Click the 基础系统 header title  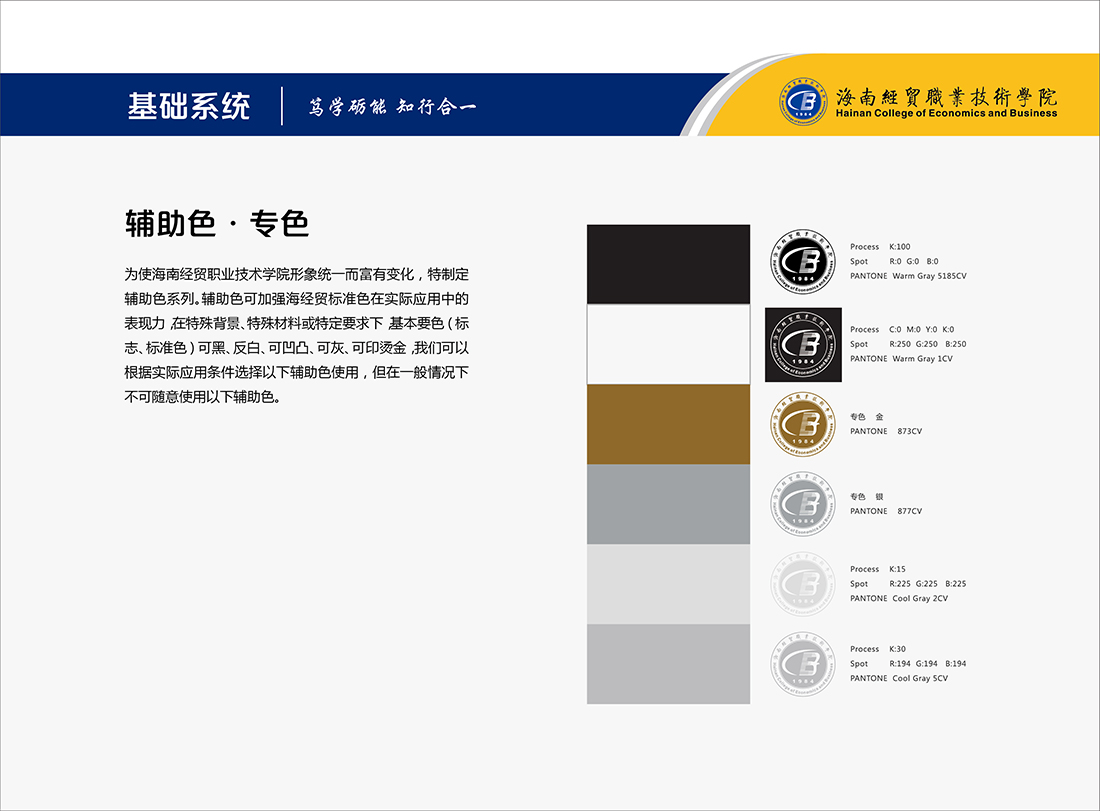click(189, 106)
